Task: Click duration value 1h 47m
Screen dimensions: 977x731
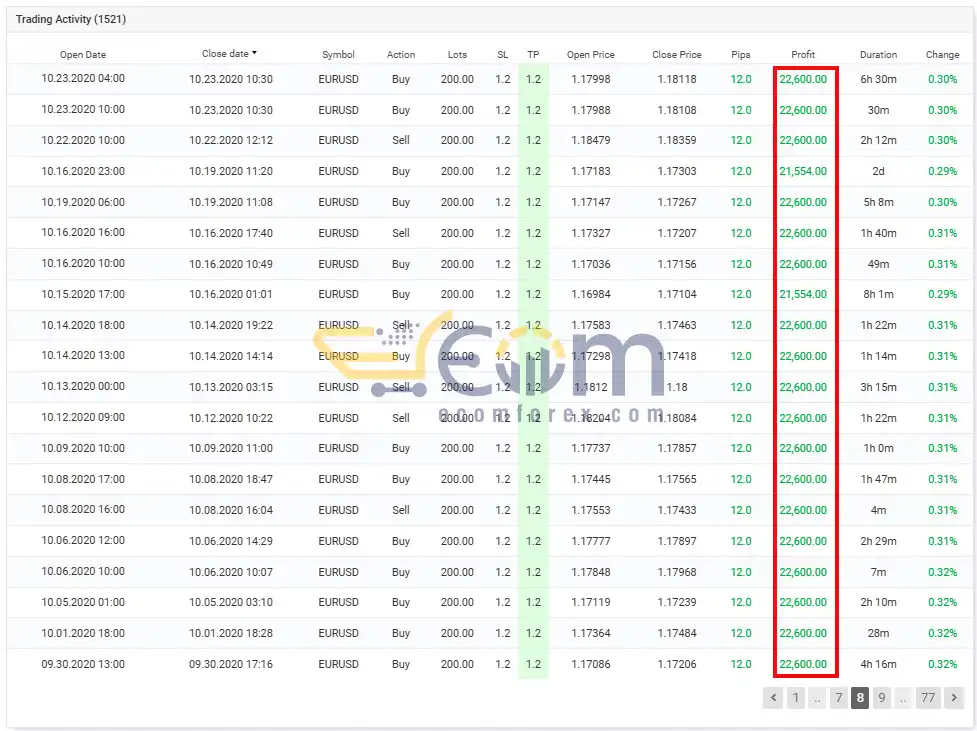Action: click(879, 479)
